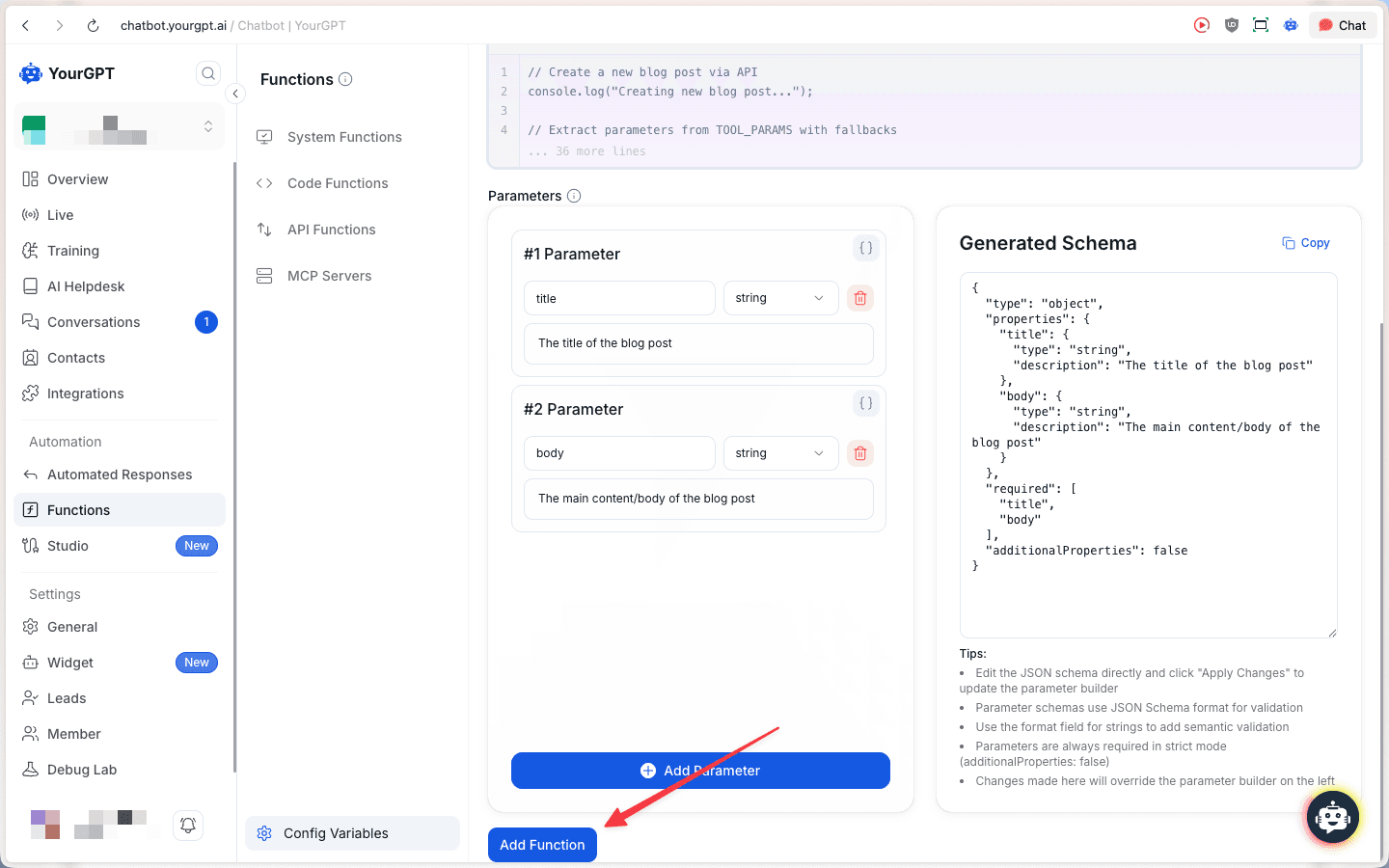Image resolution: width=1389 pixels, height=868 pixels.
Task: Open the AI Helpdesk section
Action: coord(86,285)
